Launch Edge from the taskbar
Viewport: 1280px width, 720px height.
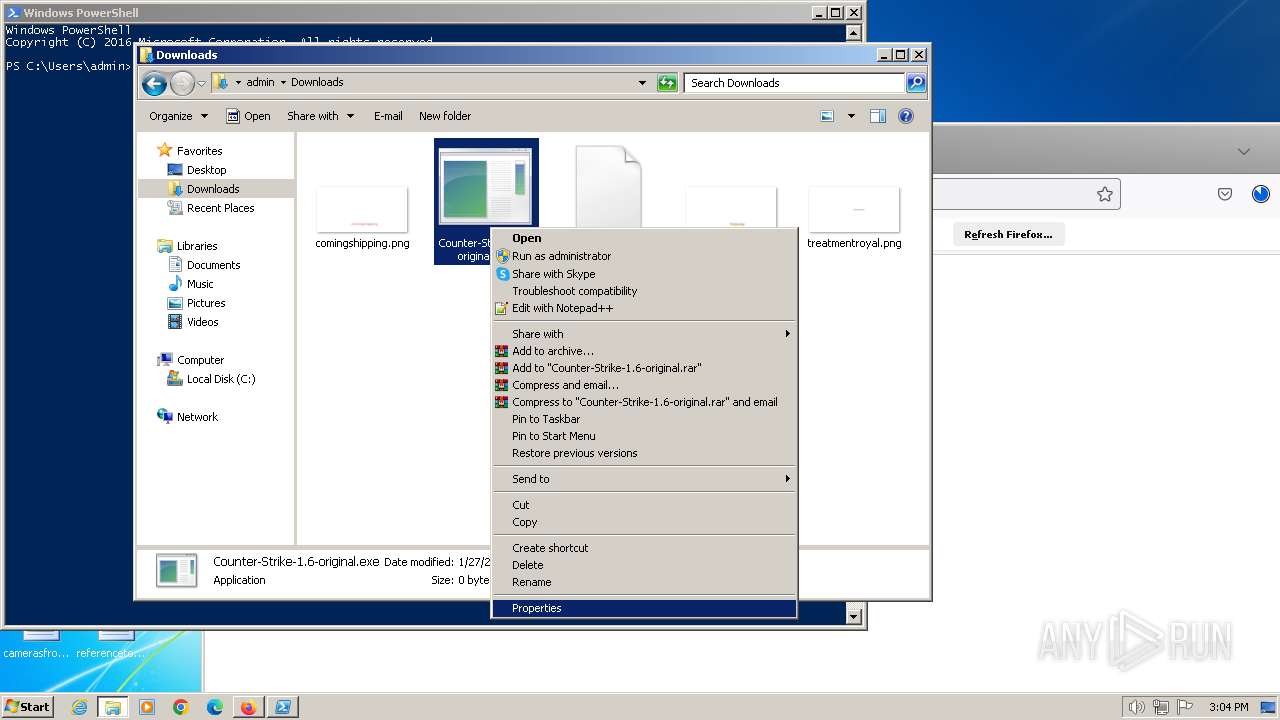pos(215,707)
